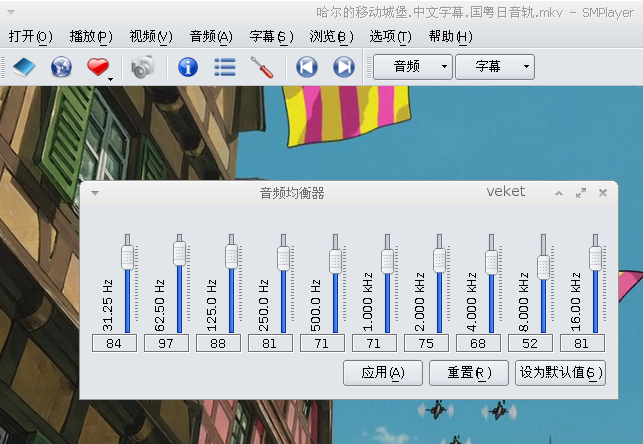Take a screenshot with the camera icon

click(143, 67)
